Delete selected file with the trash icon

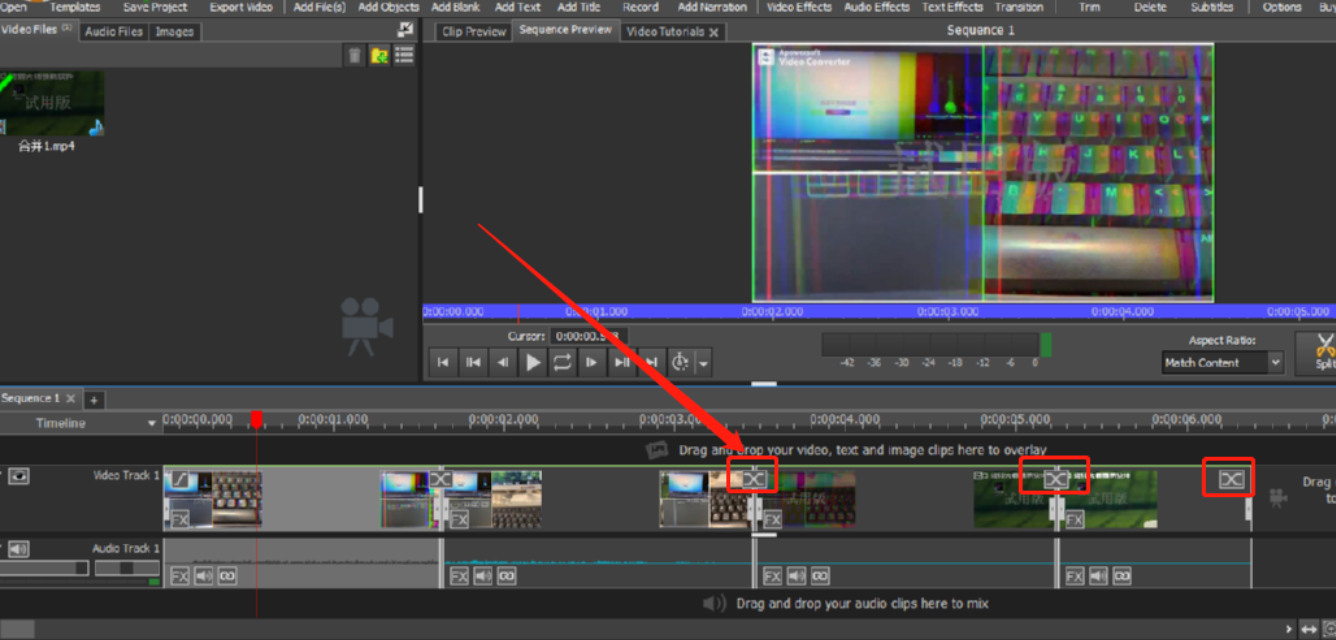pos(354,56)
